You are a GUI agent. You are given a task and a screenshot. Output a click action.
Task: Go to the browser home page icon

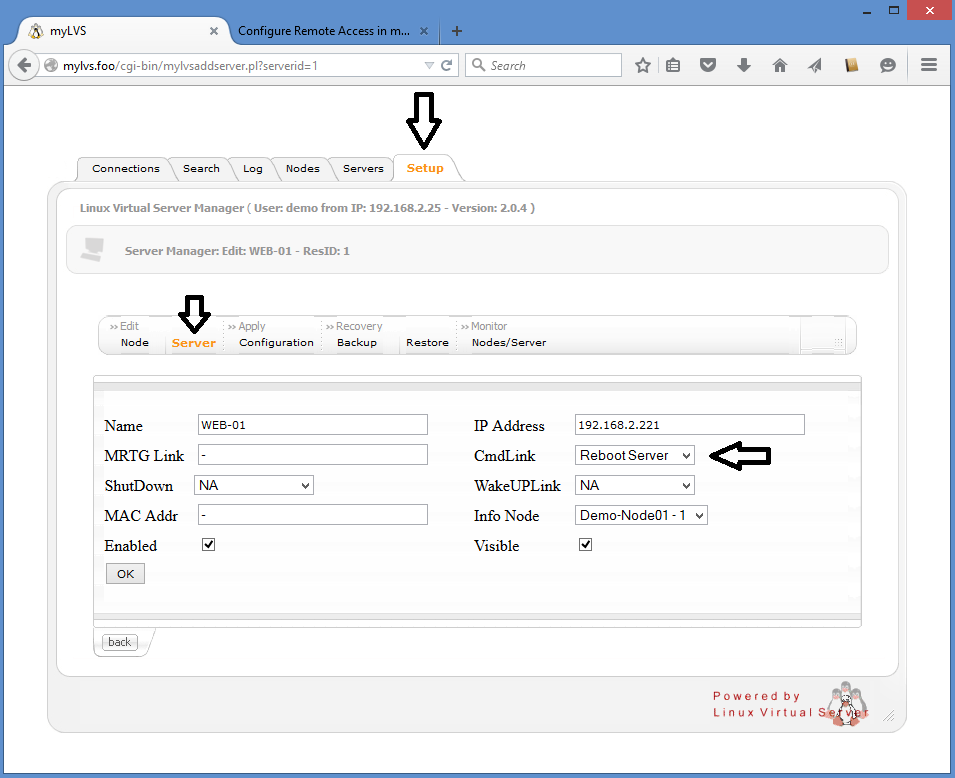click(780, 66)
